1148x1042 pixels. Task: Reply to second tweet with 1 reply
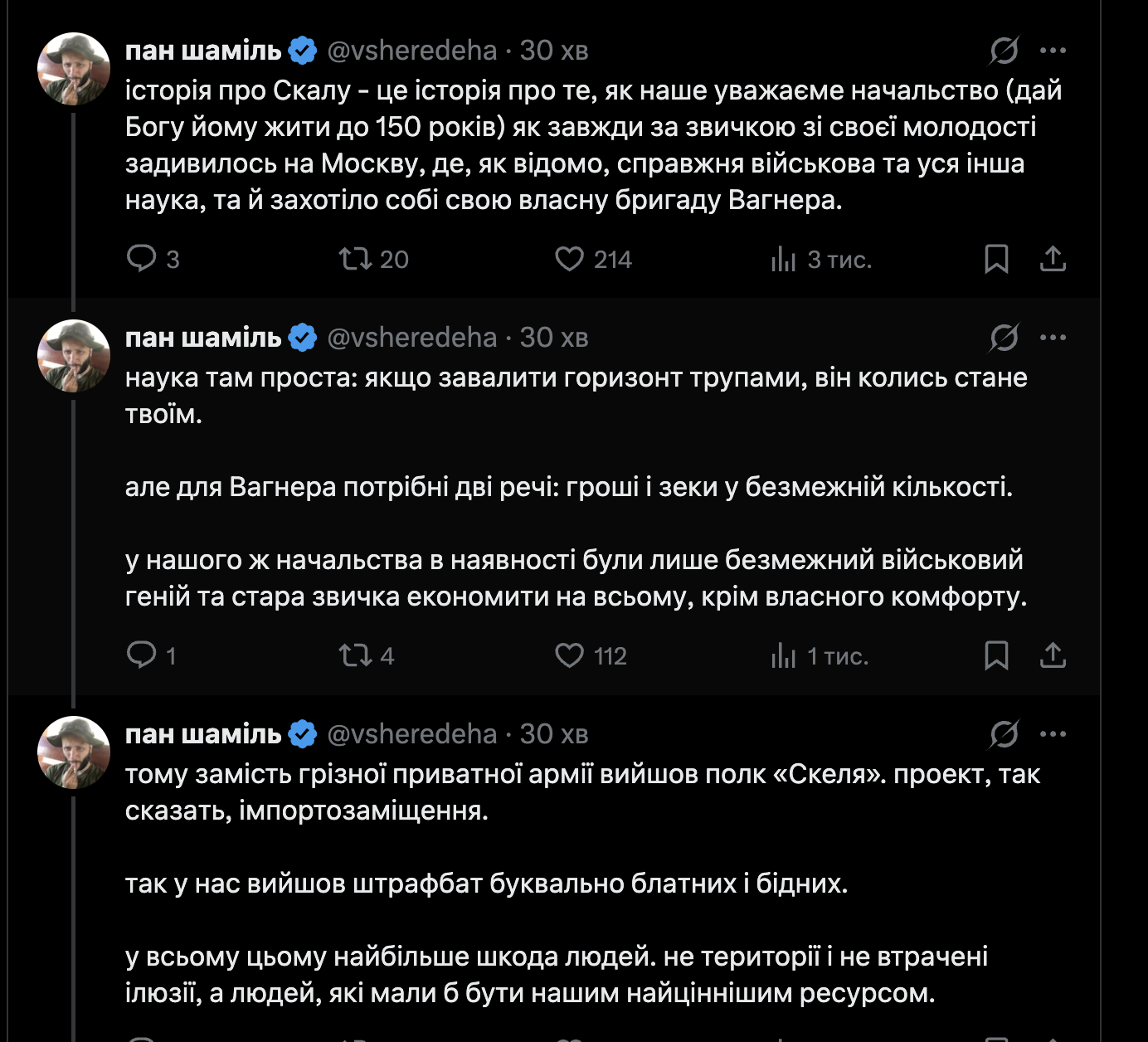click(x=142, y=655)
